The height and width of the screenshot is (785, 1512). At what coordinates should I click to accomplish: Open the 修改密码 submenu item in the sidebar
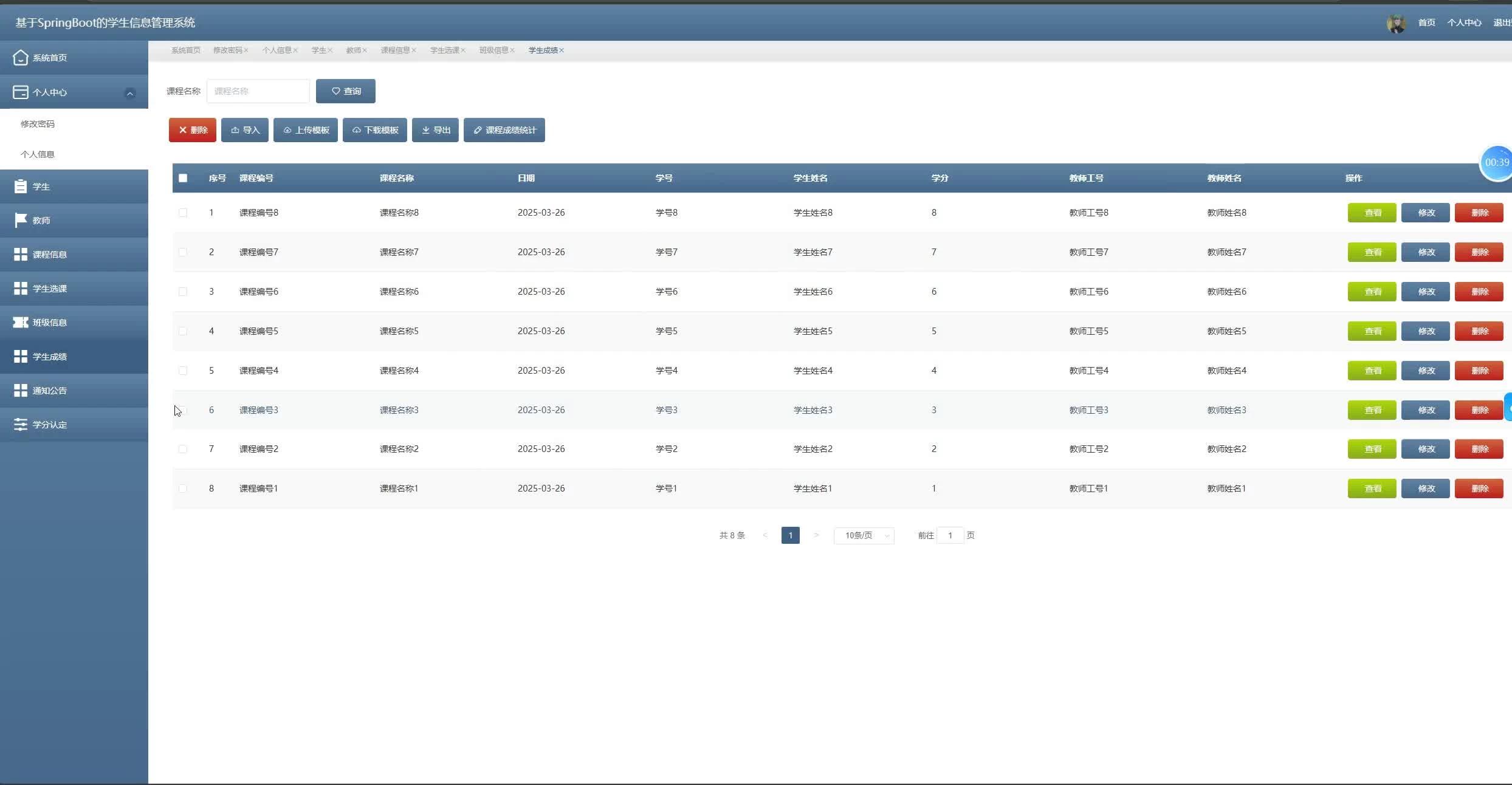tap(38, 124)
